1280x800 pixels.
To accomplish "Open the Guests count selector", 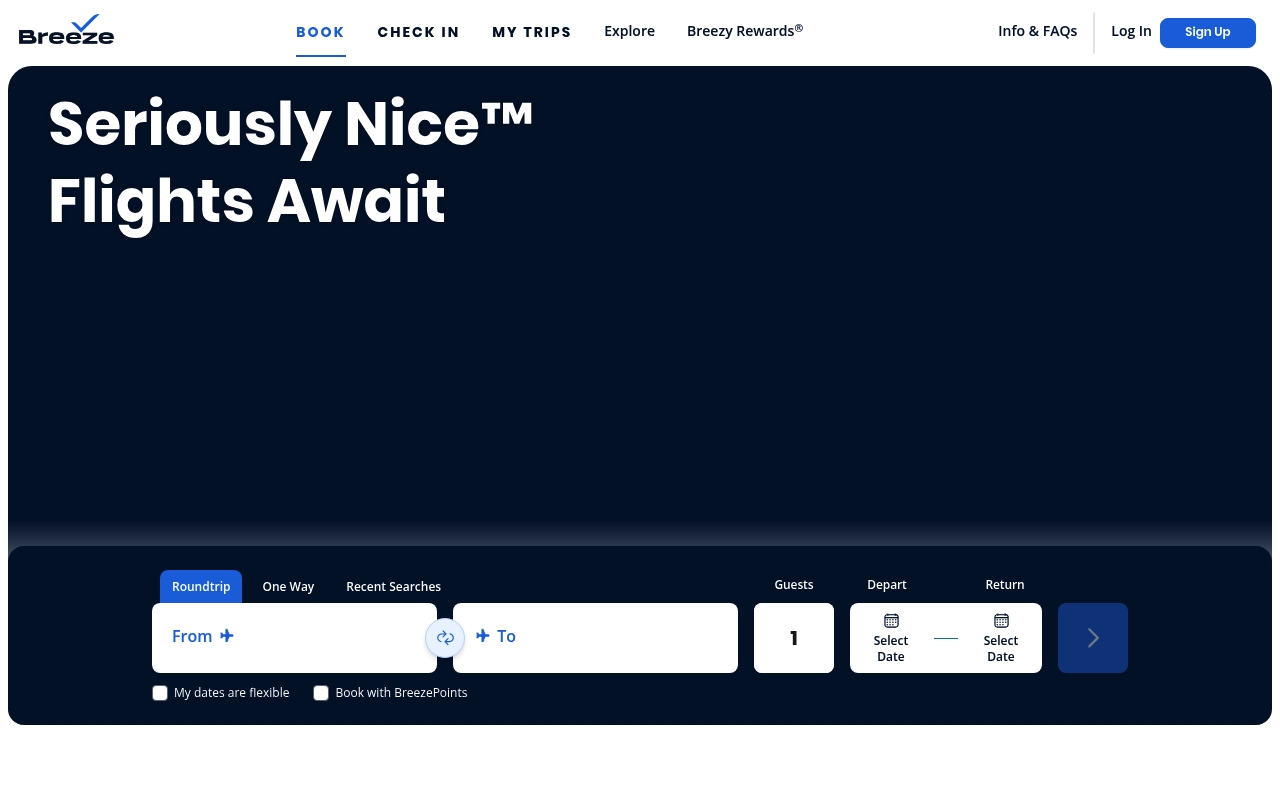I will [794, 638].
